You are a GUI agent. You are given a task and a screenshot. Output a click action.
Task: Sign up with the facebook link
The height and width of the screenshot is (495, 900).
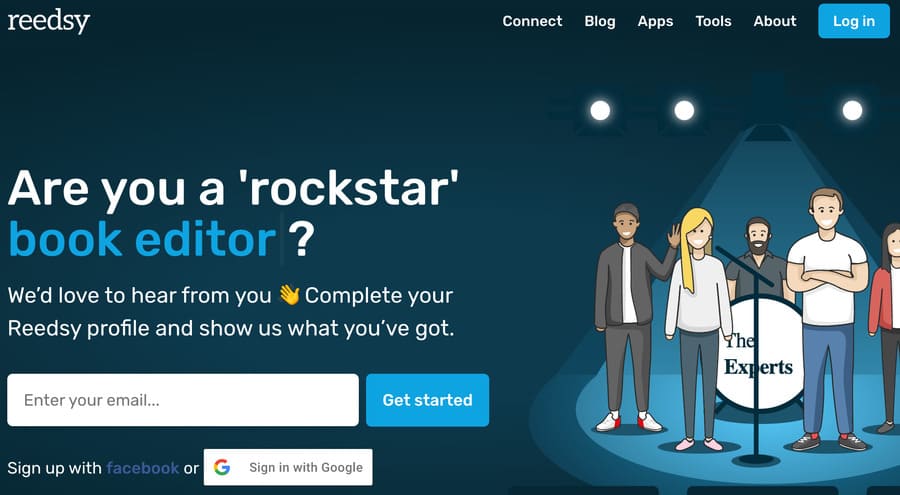coord(142,468)
